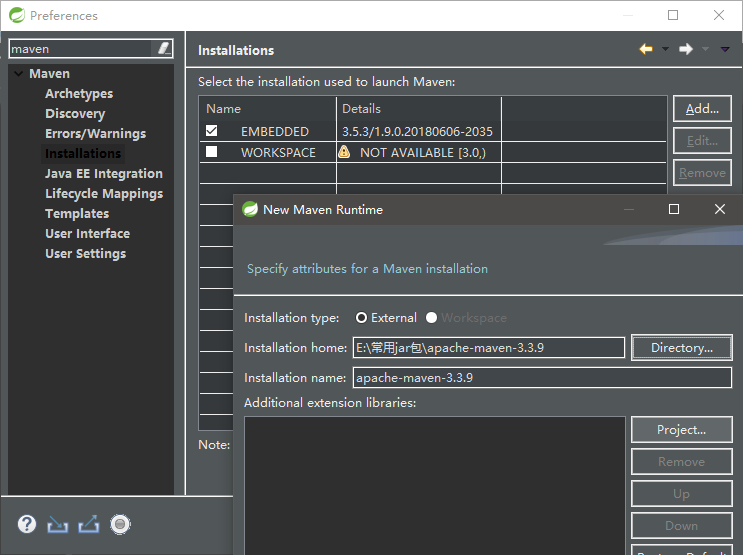Maximize the Preferences window

673,15
